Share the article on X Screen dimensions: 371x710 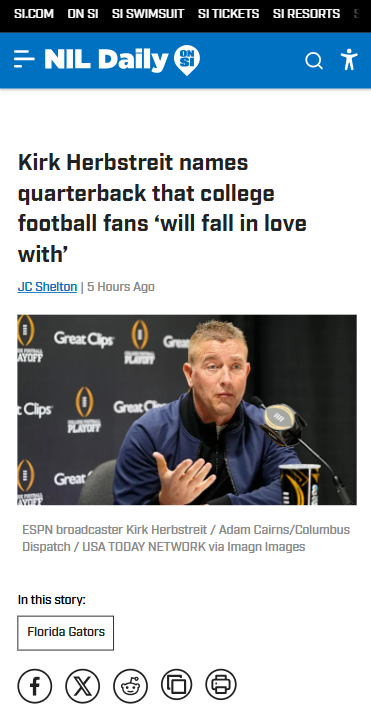point(82,686)
